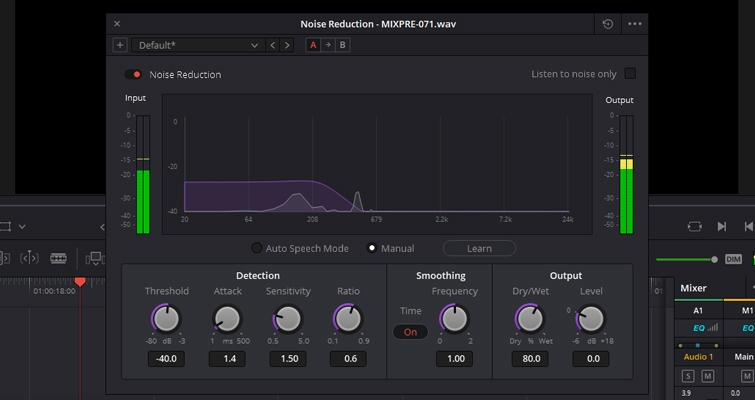
Task: Toggle the Noise Reduction enable switch
Action: pos(133,74)
